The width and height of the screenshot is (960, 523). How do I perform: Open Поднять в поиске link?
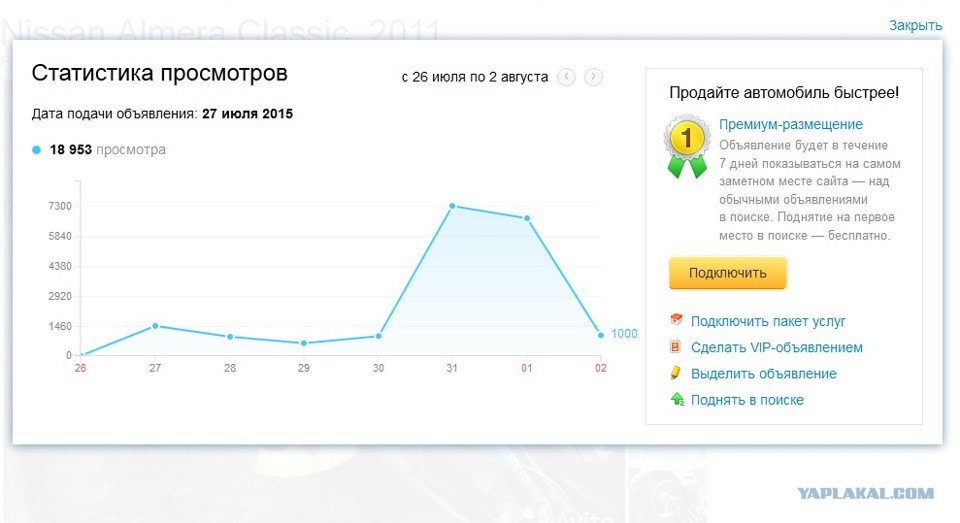(x=747, y=400)
